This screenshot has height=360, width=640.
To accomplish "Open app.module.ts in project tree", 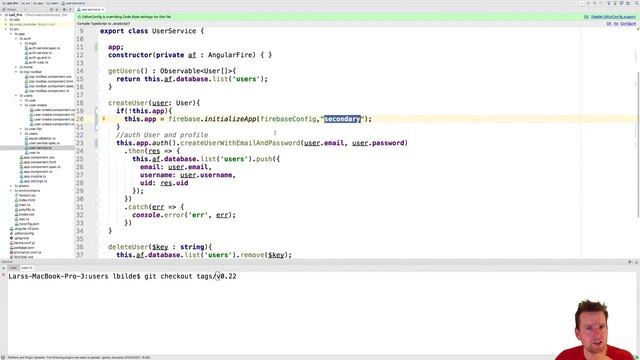I will click(x=34, y=176).
